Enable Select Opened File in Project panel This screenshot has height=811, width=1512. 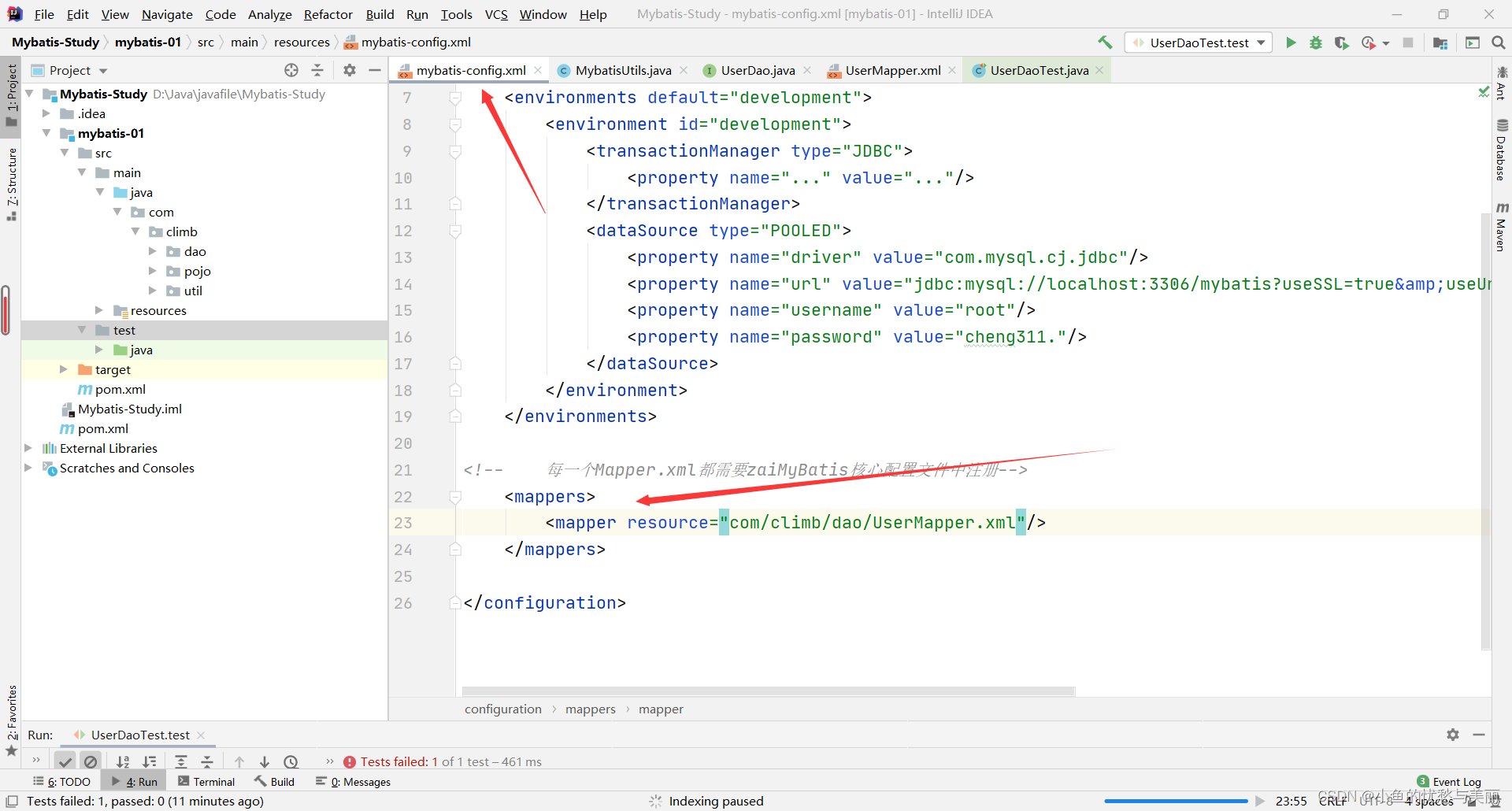point(291,70)
